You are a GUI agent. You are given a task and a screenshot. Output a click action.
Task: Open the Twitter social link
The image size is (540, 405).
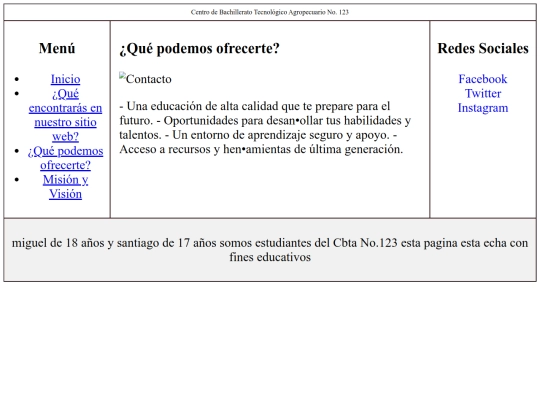click(483, 93)
